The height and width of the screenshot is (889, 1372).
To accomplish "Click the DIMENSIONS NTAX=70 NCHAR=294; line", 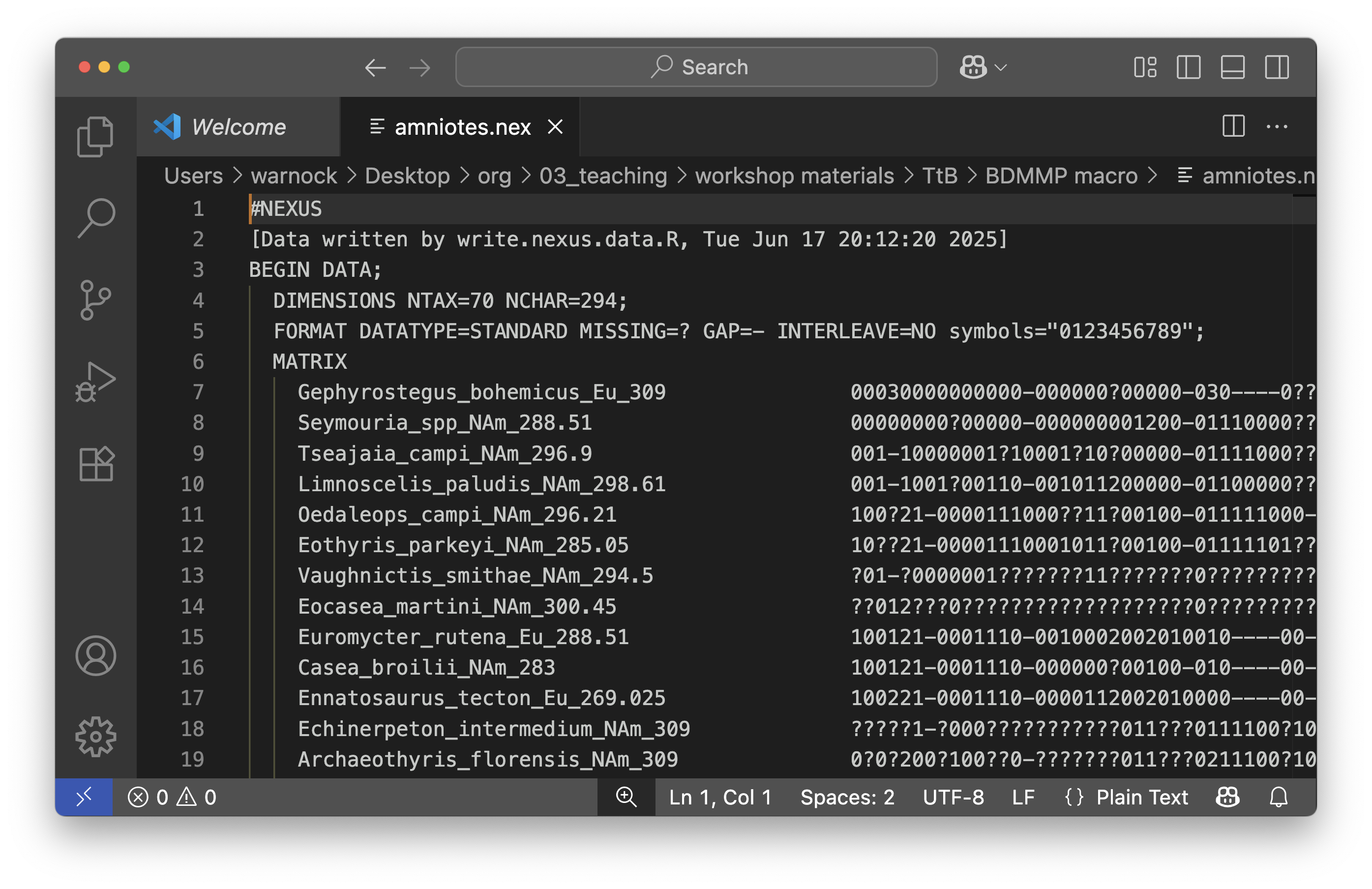I will click(x=449, y=300).
